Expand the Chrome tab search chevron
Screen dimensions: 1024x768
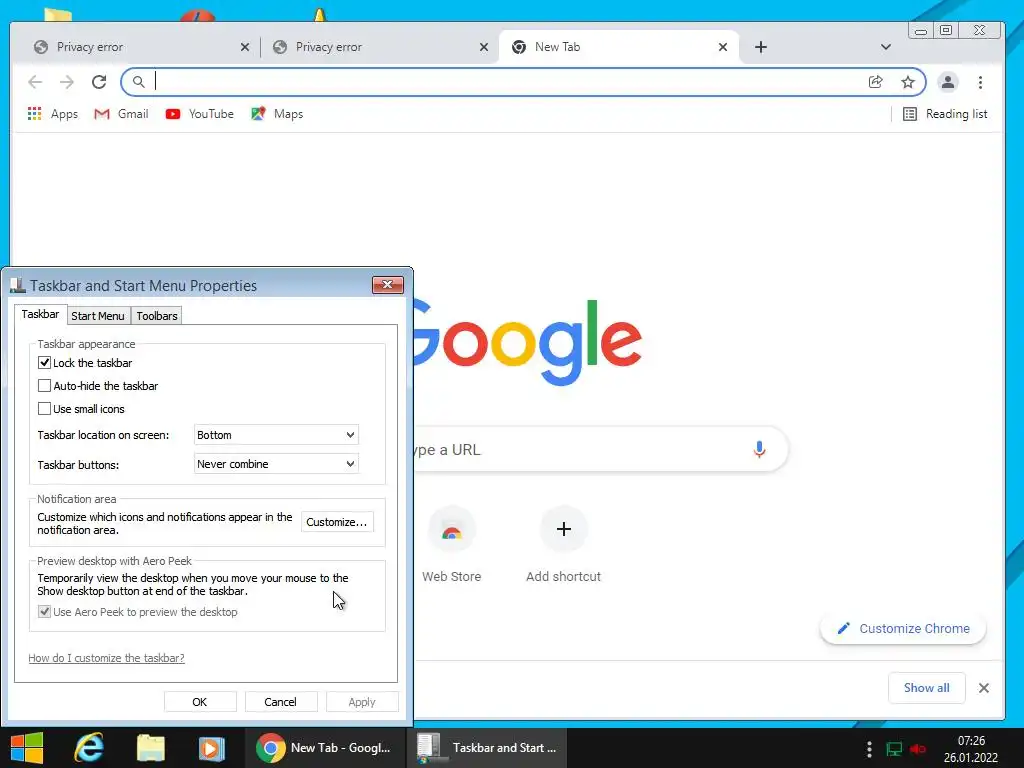click(x=886, y=47)
